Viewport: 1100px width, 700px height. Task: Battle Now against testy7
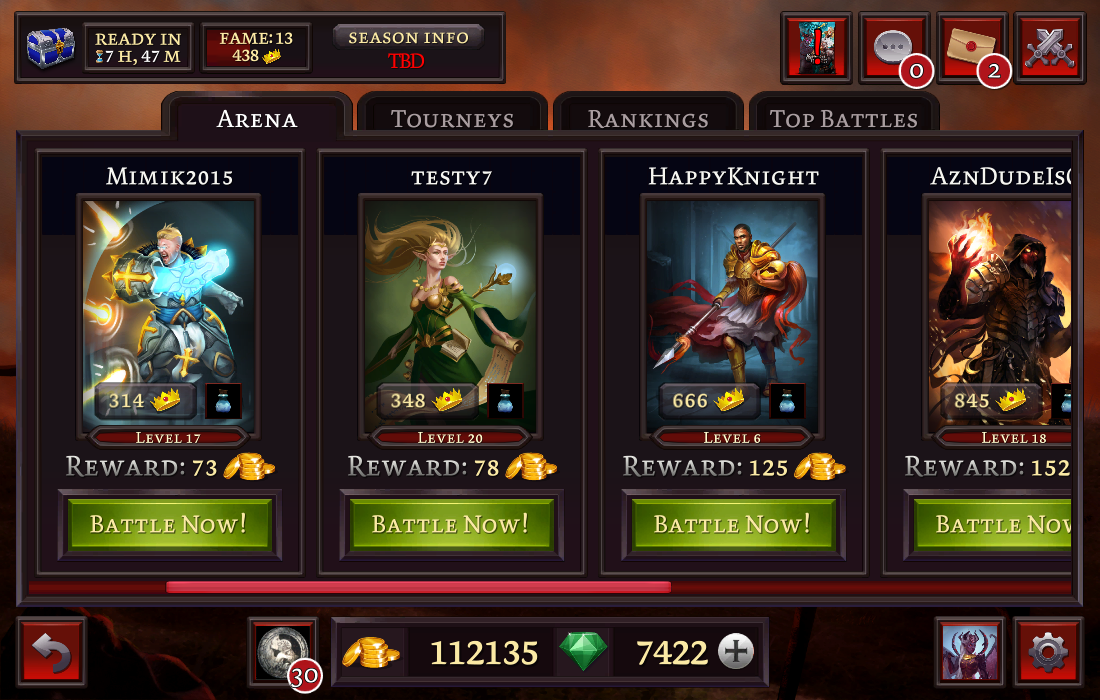tap(451, 524)
